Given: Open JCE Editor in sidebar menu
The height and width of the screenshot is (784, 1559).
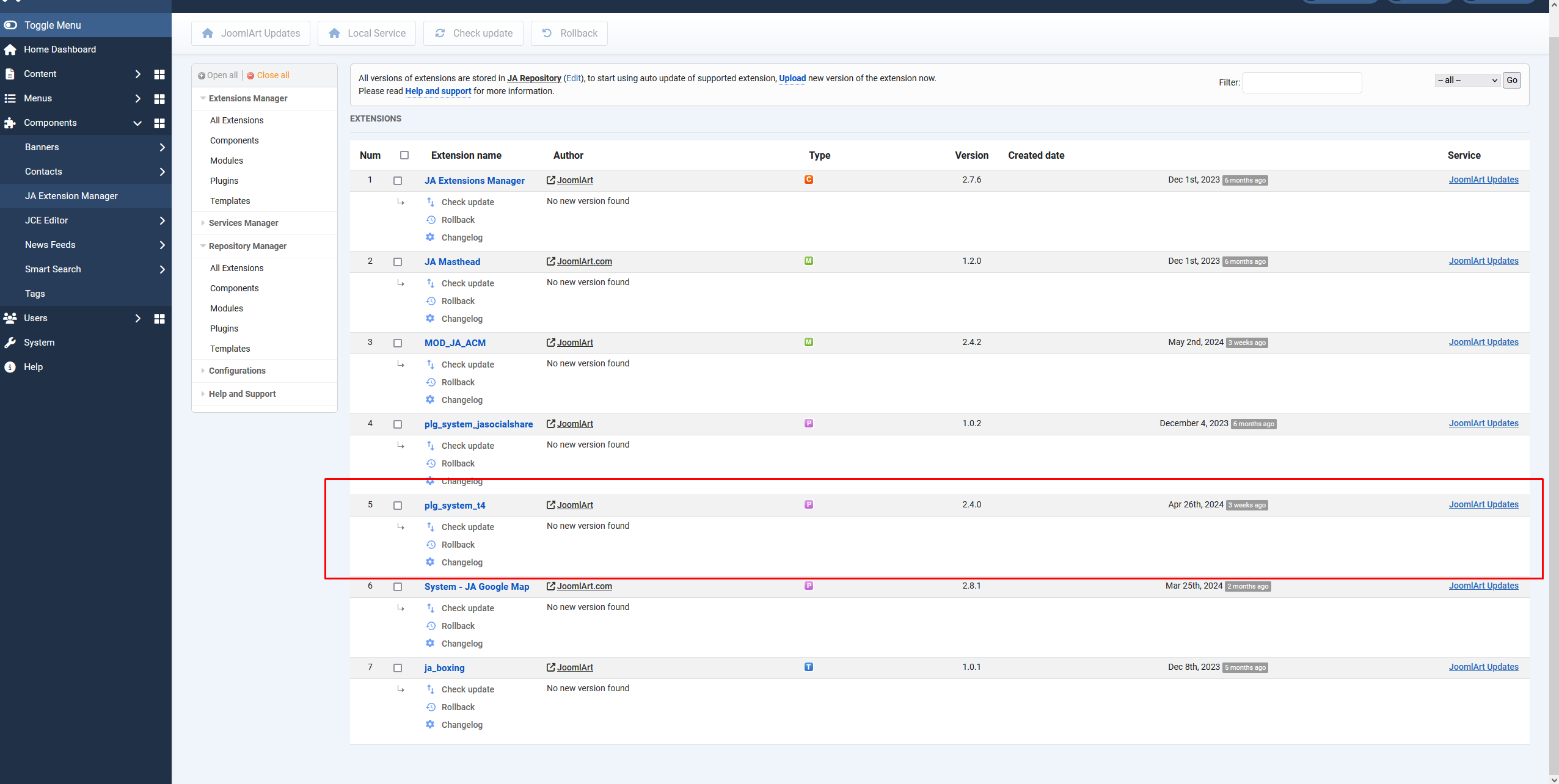Looking at the screenshot, I should tap(46, 220).
